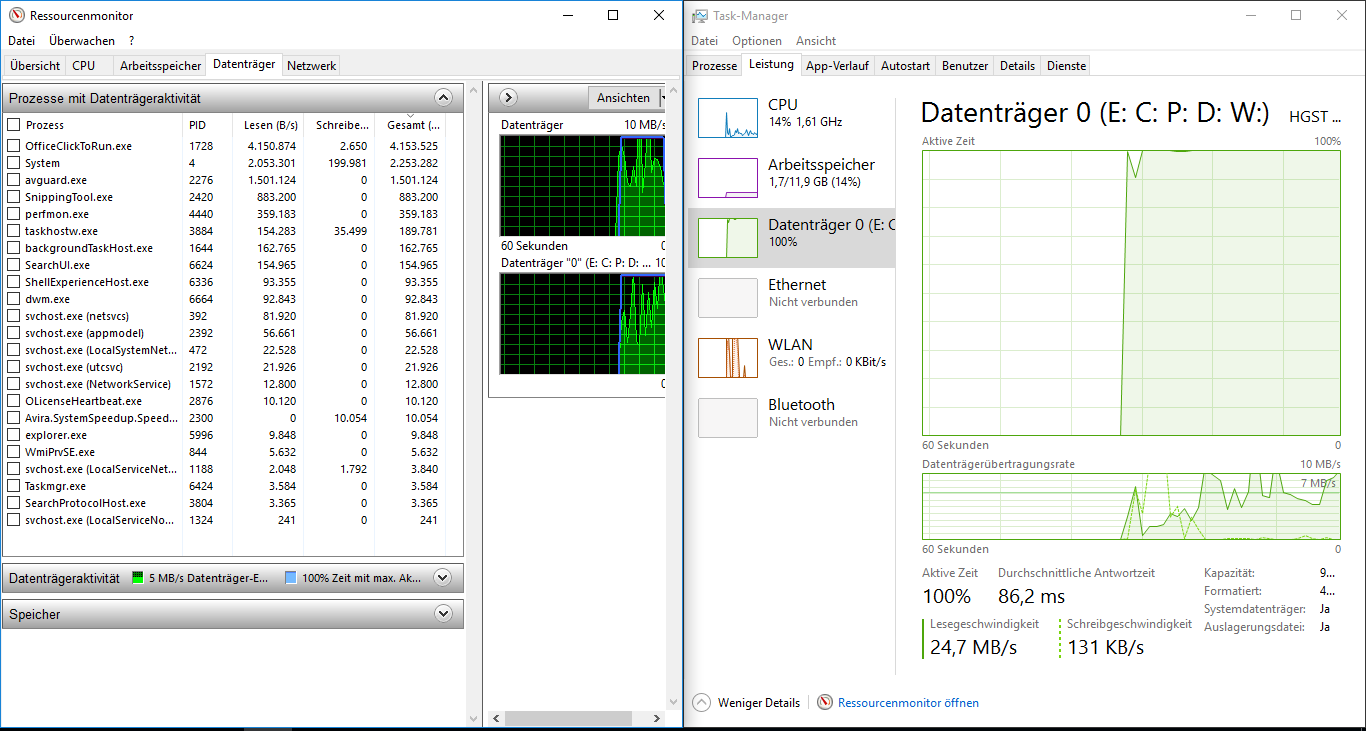Click the Task-Manager title bar icon
1366x731 pixels.
(700, 15)
